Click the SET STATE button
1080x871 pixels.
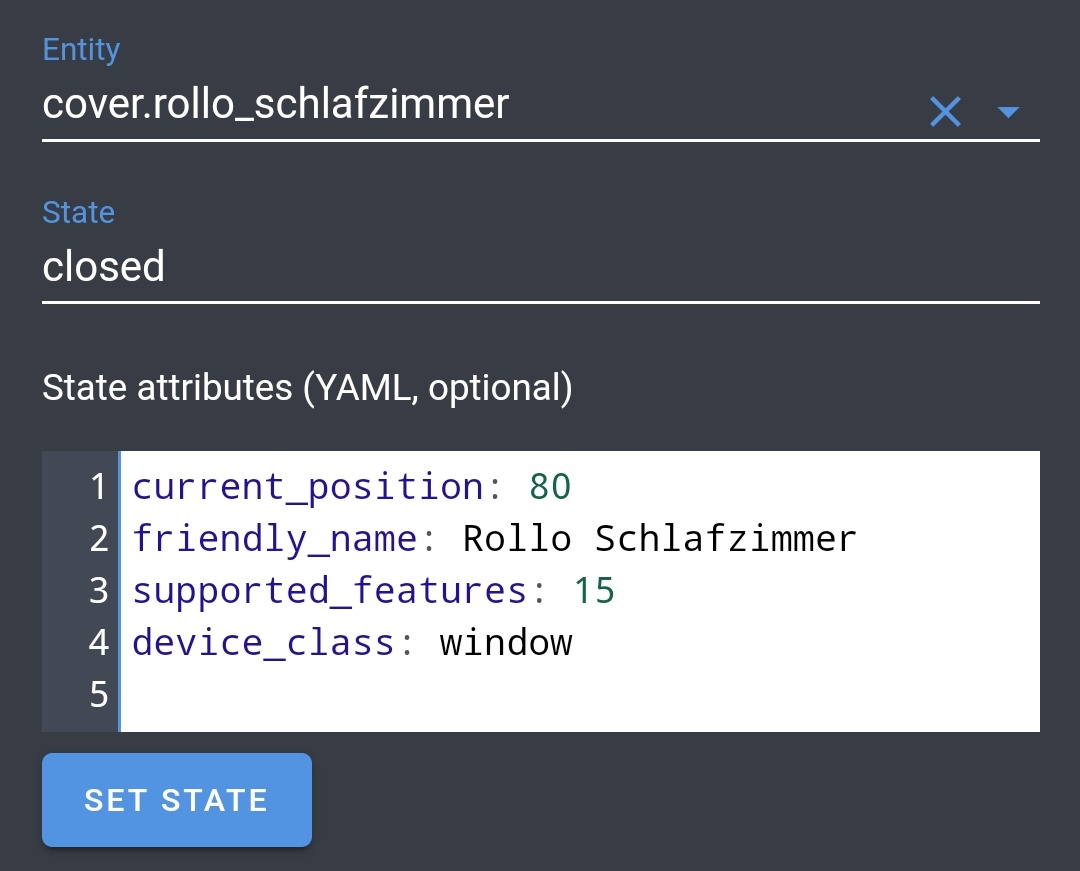coord(176,799)
